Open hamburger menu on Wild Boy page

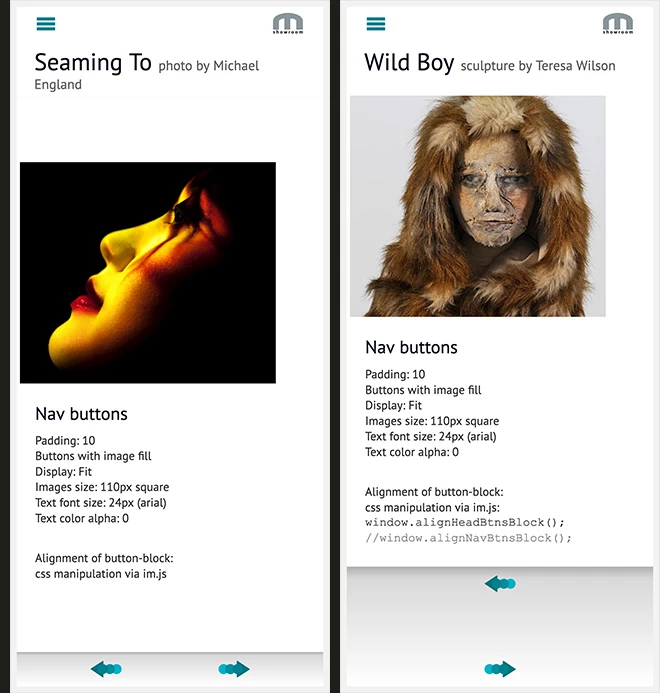[x=376, y=24]
